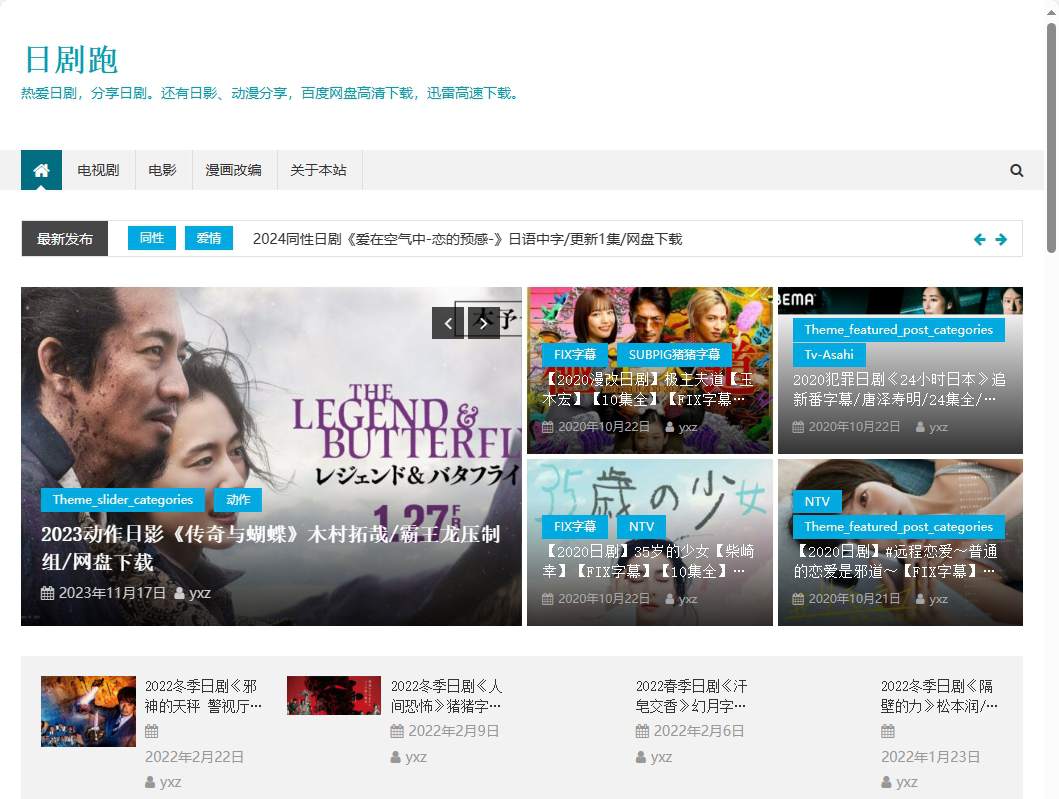Click Theme_featured_post_categories tag below NTV
Image resolution: width=1059 pixels, height=799 pixels.
coord(898,527)
